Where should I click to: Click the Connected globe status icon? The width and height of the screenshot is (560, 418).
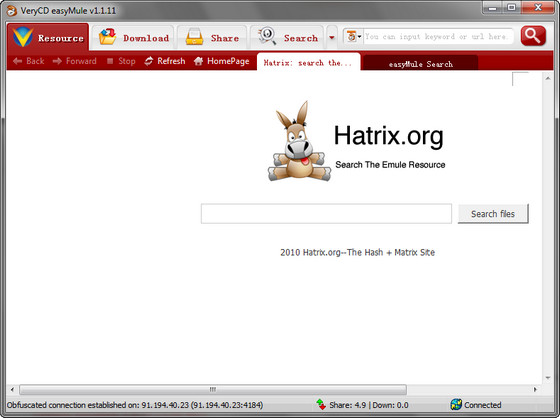[456, 404]
